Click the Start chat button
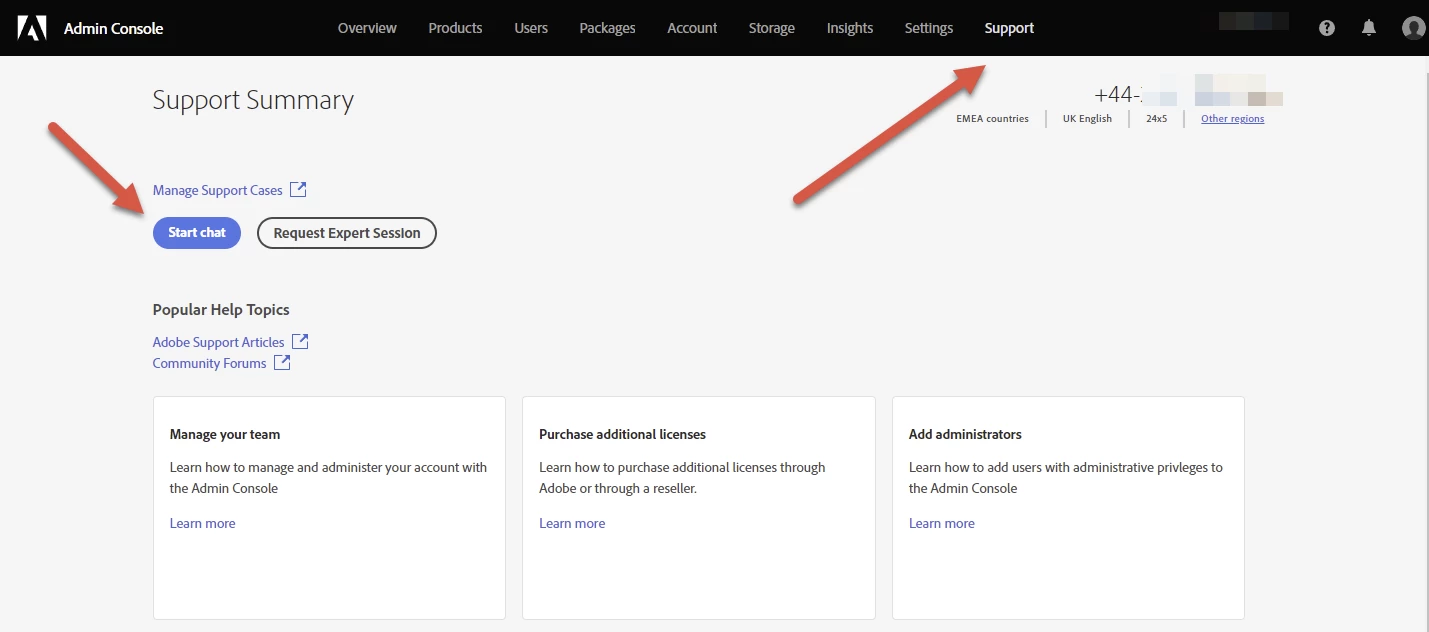Screen dimensions: 1429x632 tap(197, 233)
